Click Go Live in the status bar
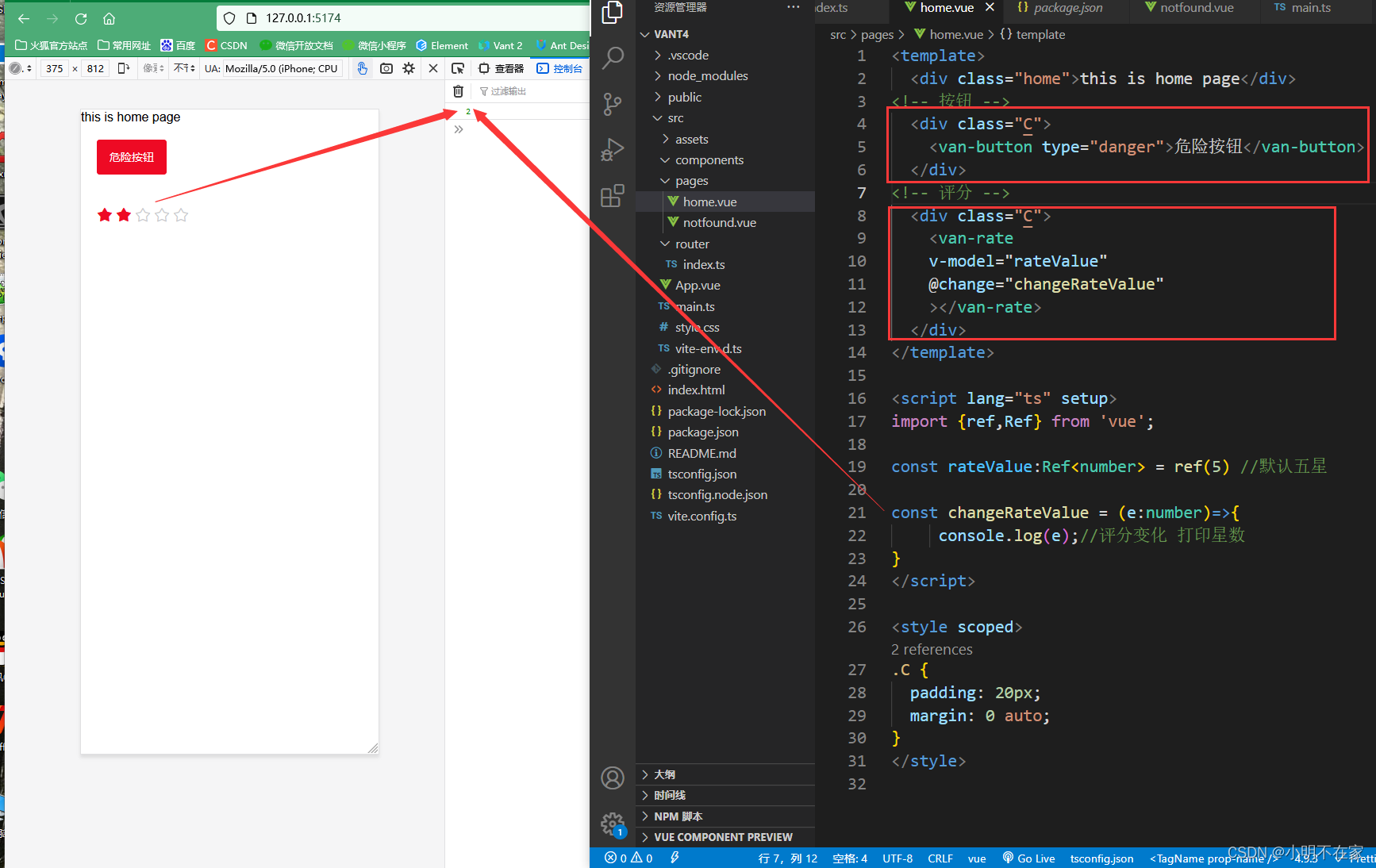Screen dimensions: 1376x868 [x=1028, y=858]
